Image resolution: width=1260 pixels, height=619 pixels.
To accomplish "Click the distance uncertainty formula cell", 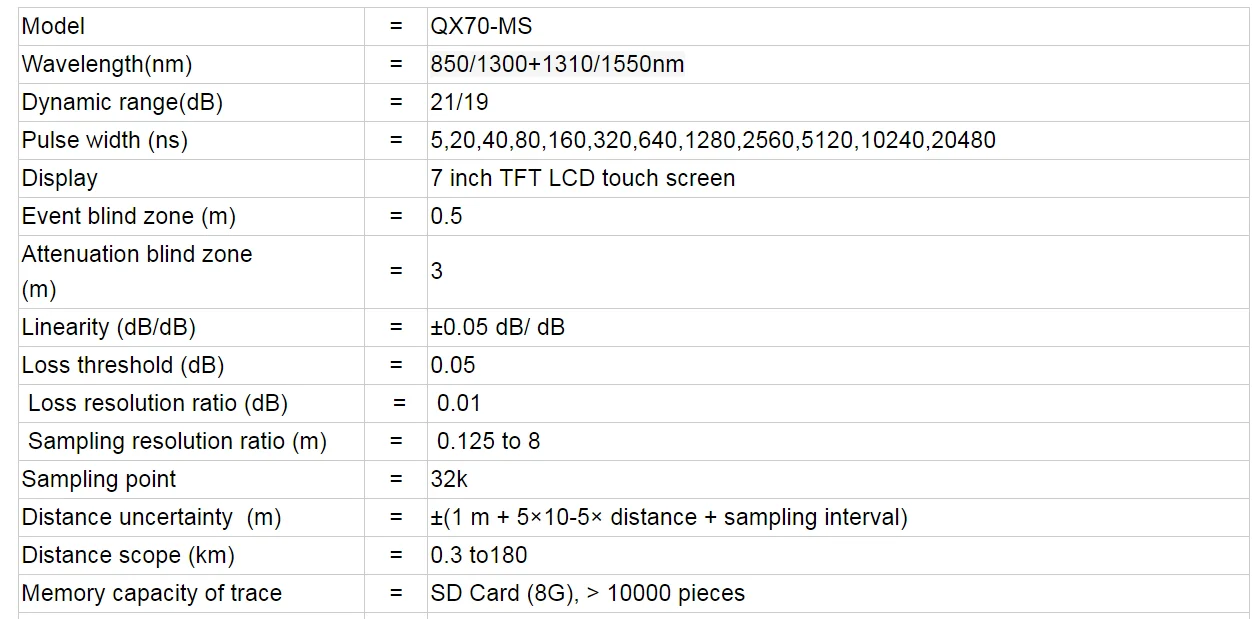I will pos(838,517).
